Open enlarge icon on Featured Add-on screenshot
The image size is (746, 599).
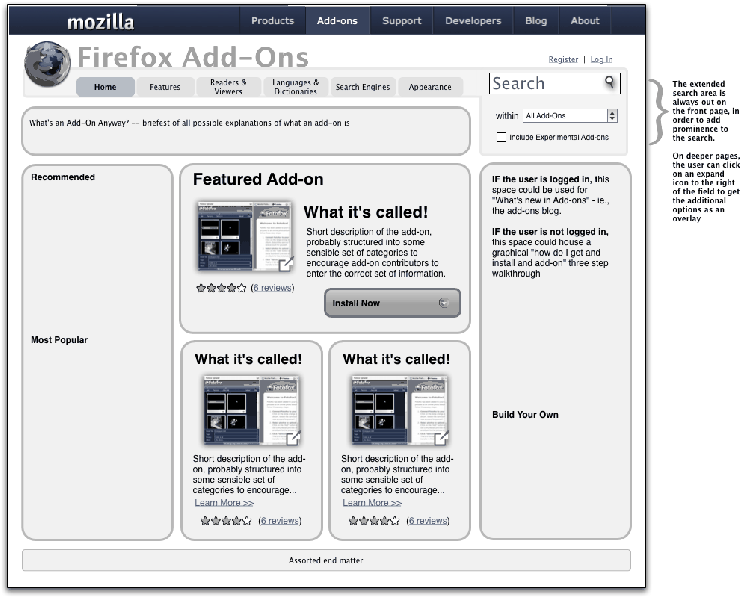(286, 264)
